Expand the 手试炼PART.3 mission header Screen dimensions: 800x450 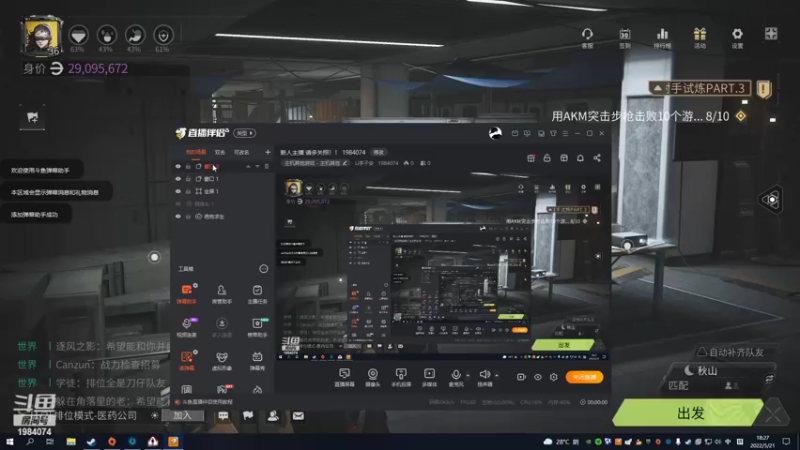699,88
